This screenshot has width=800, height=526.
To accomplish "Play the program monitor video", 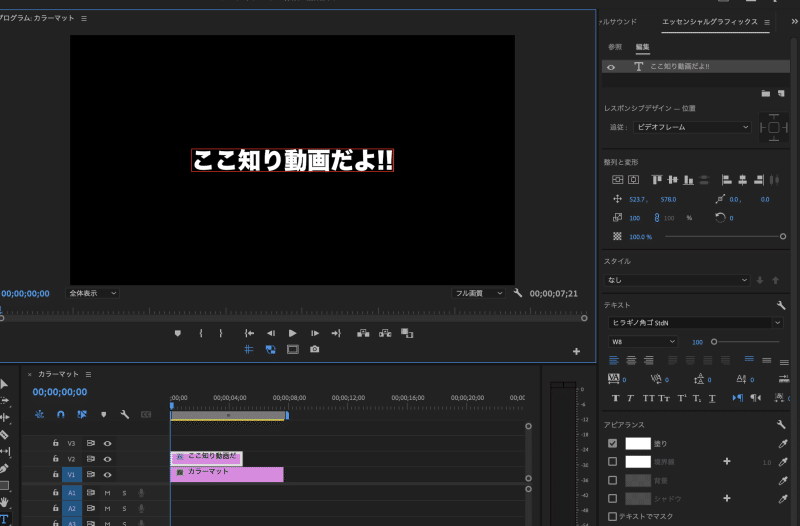I will tap(292, 333).
